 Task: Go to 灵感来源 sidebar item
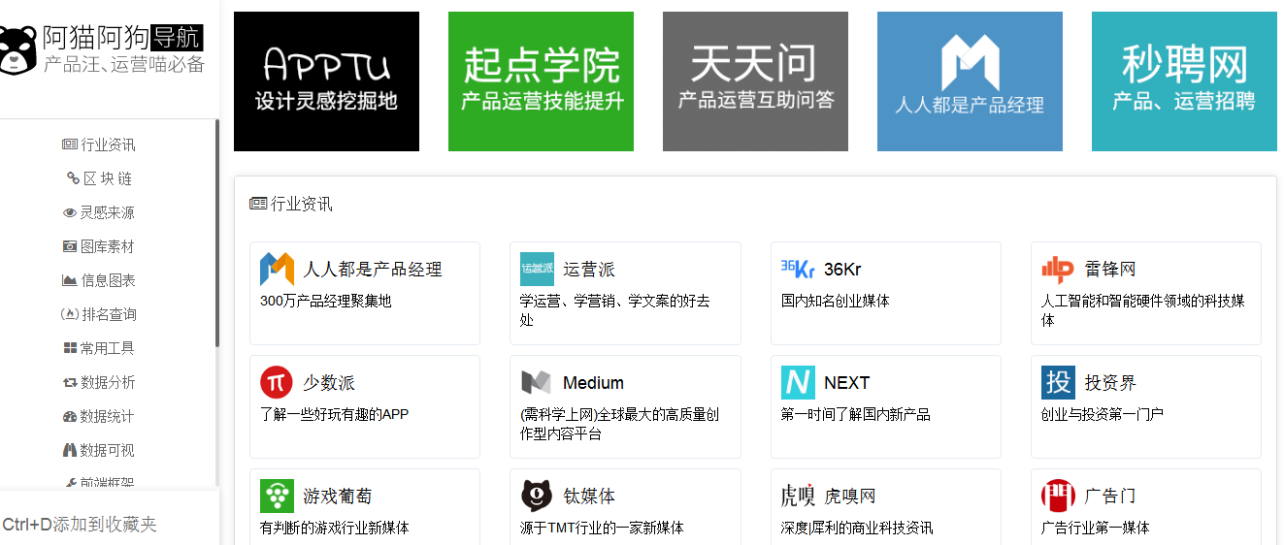click(99, 213)
